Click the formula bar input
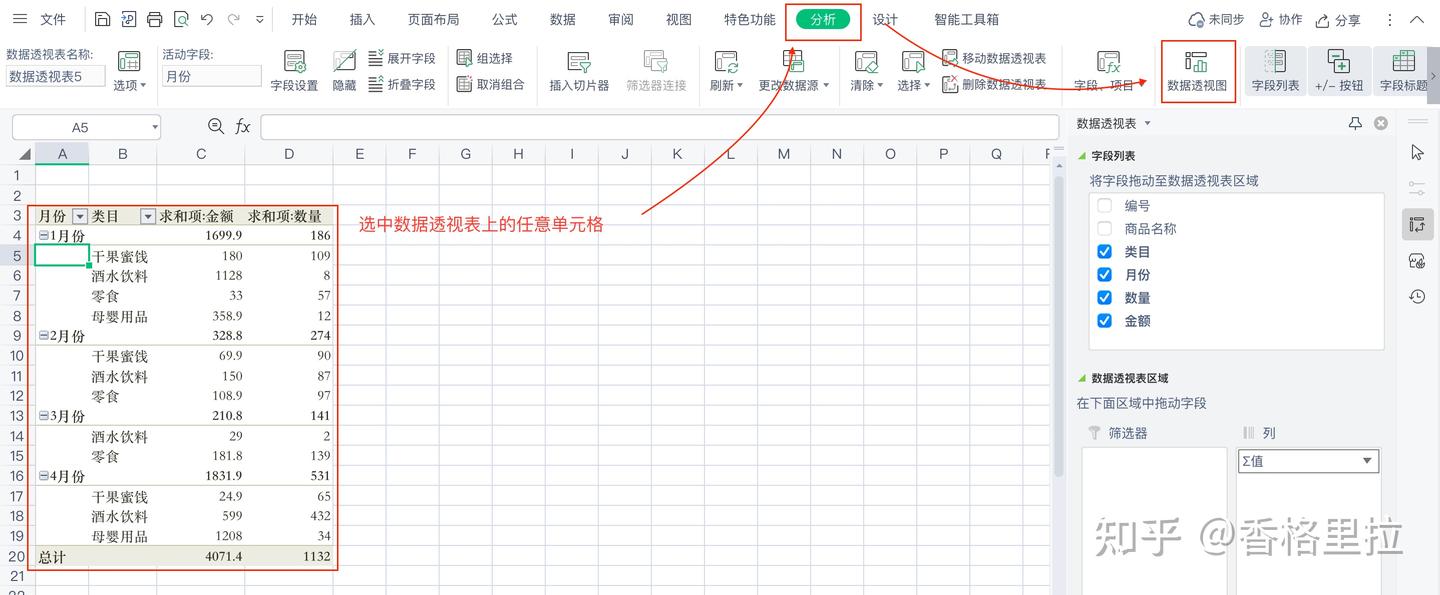Image resolution: width=1440 pixels, height=595 pixels. 659,127
